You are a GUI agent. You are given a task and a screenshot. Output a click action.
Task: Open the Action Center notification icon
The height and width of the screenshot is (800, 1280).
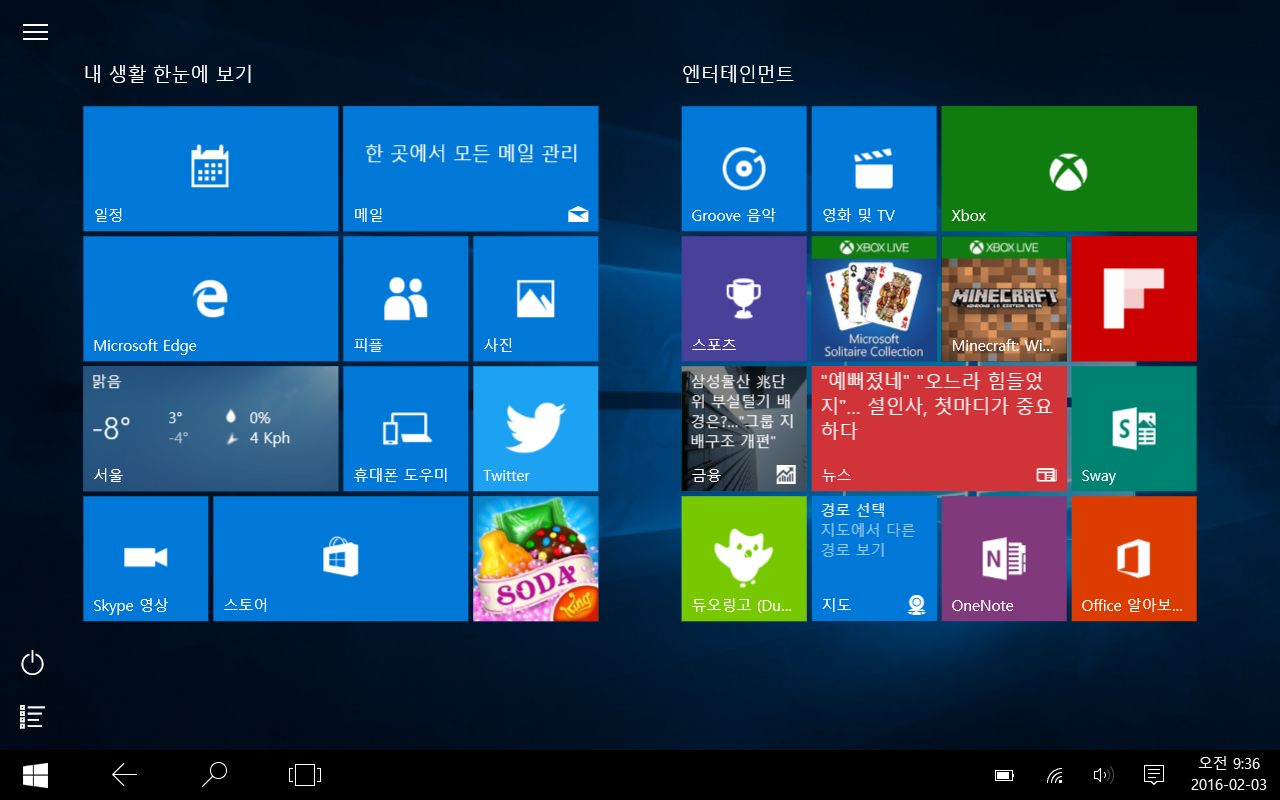[x=1153, y=775]
